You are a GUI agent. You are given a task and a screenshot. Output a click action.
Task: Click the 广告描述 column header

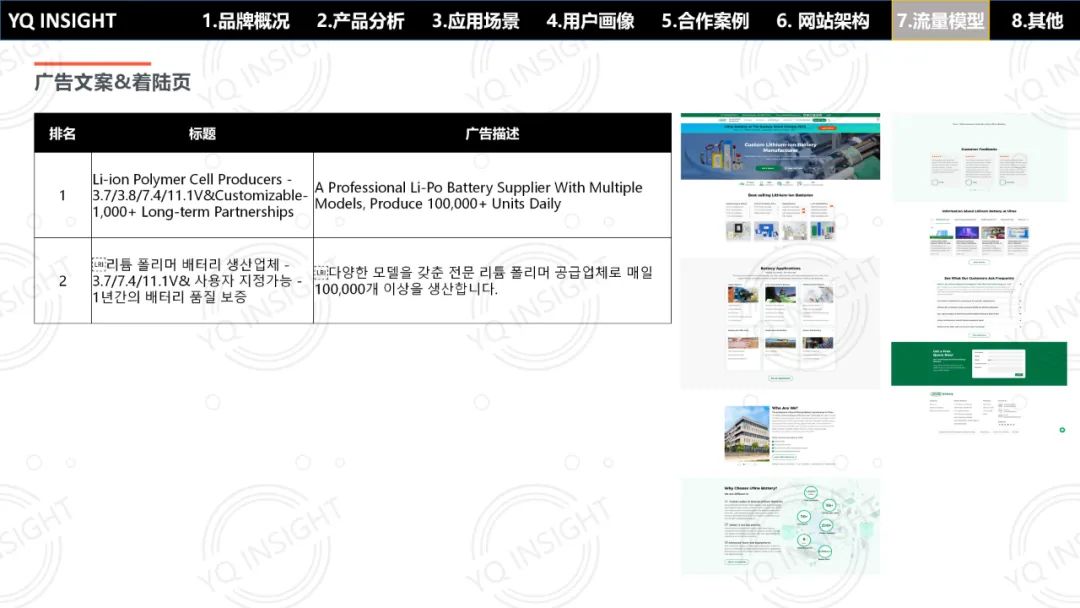pyautogui.click(x=492, y=134)
